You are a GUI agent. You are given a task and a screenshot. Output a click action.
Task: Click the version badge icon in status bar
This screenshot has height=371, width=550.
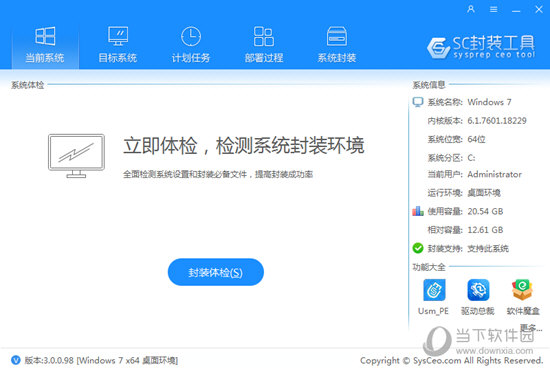16,360
